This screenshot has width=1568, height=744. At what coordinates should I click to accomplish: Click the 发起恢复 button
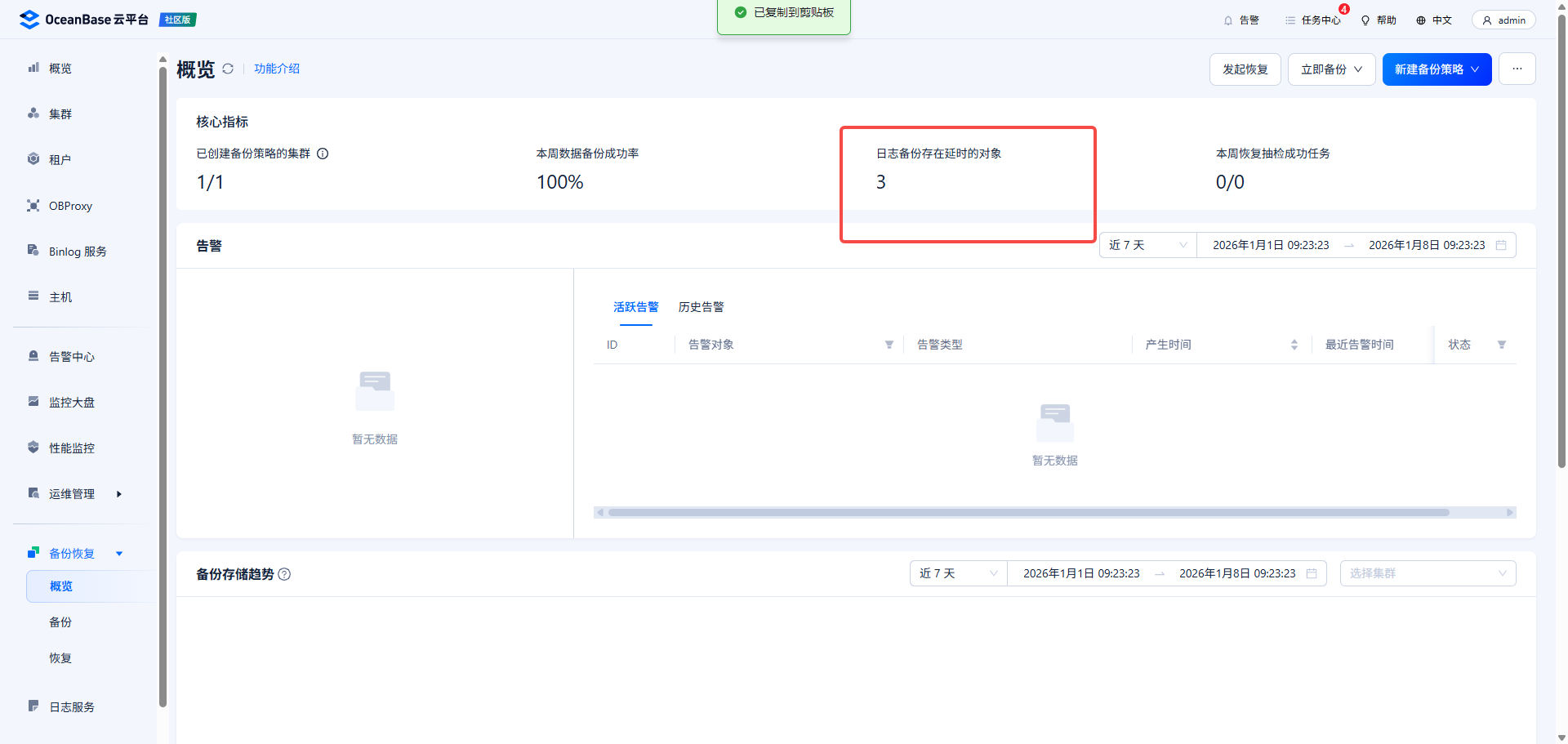pyautogui.click(x=1245, y=69)
